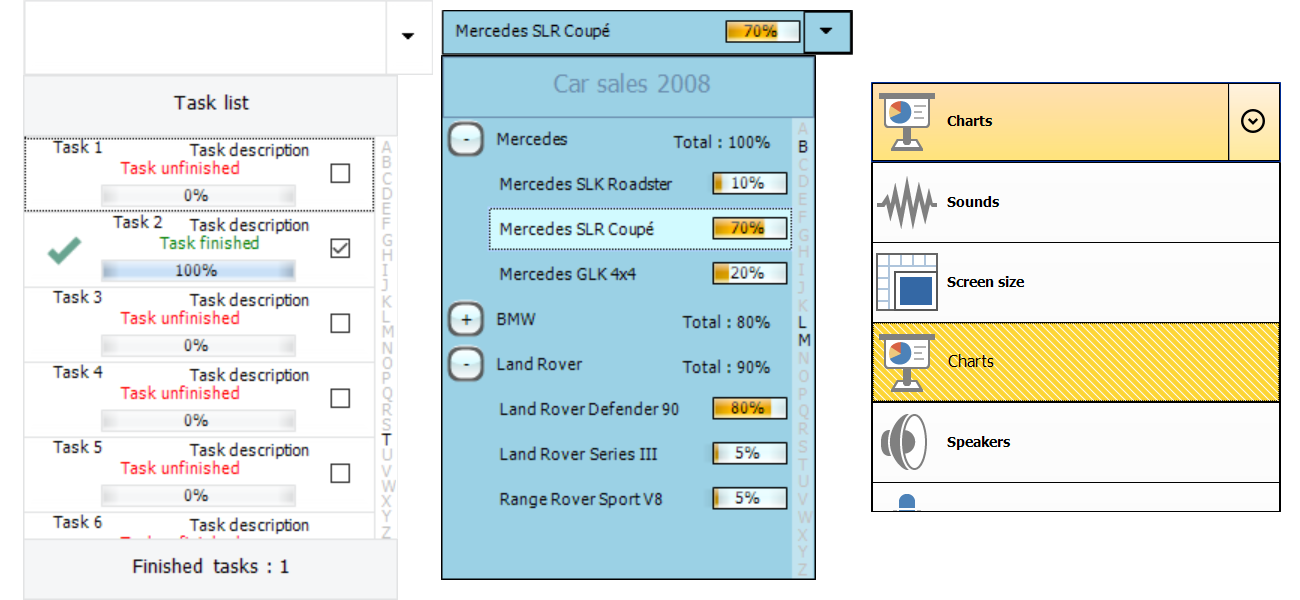This screenshot has width=1300, height=600.
Task: Click the Task 1 label
Action: (x=78, y=148)
